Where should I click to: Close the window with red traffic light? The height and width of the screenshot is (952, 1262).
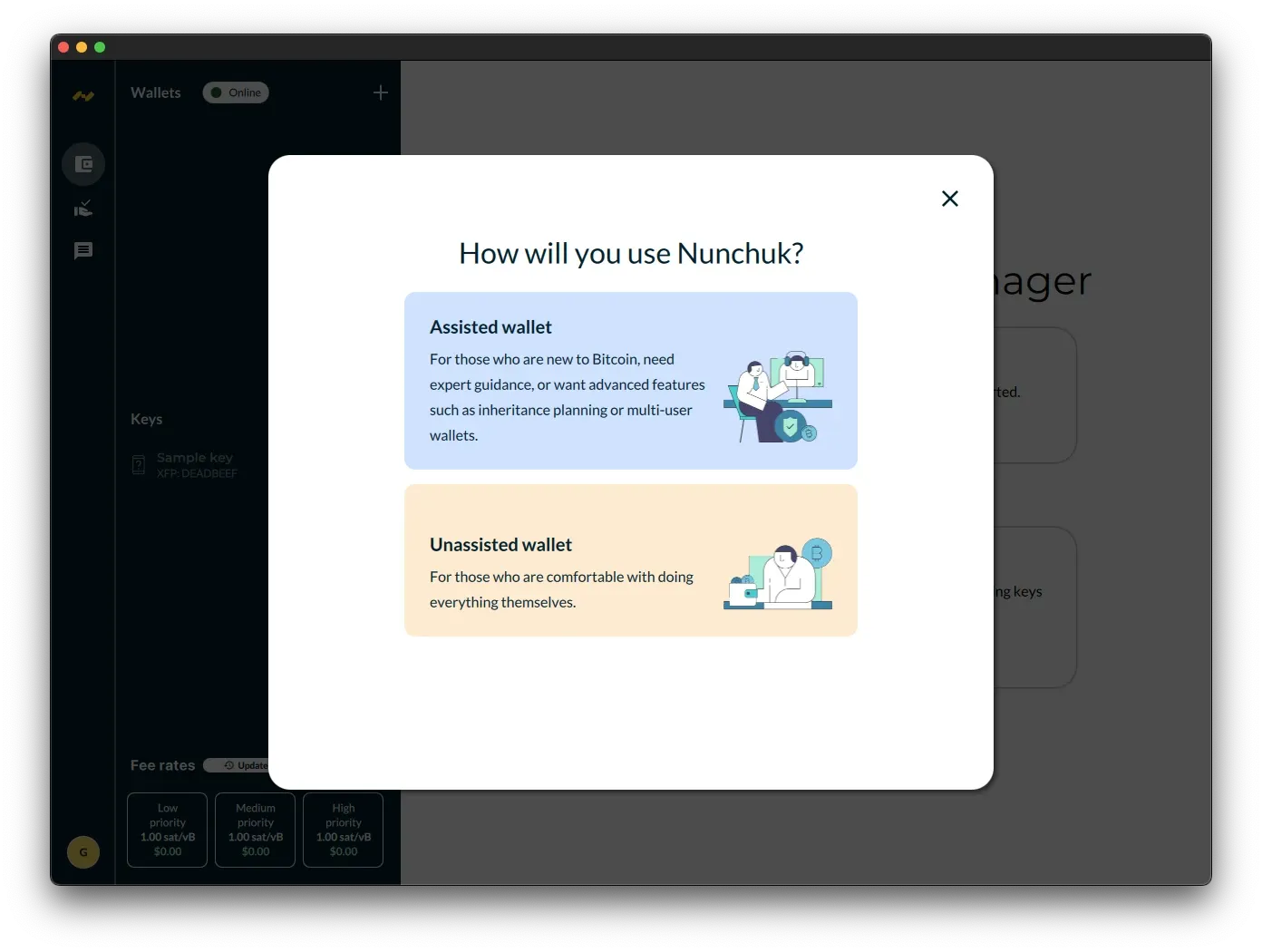click(x=63, y=47)
